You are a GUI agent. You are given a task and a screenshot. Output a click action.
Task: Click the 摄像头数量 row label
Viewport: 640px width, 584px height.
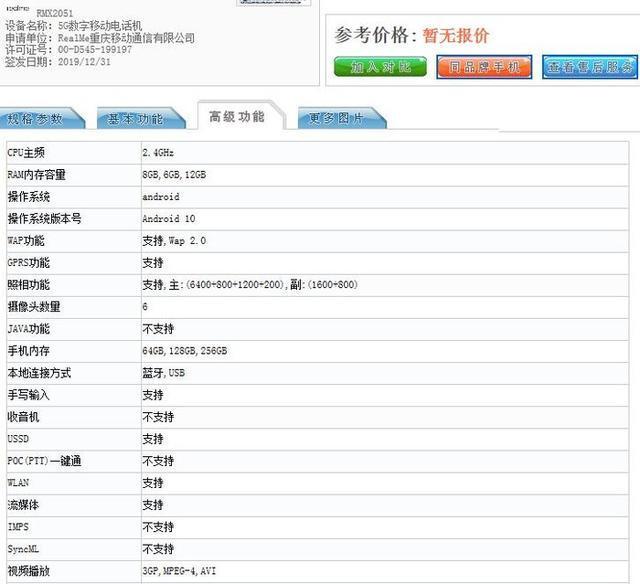click(34, 307)
